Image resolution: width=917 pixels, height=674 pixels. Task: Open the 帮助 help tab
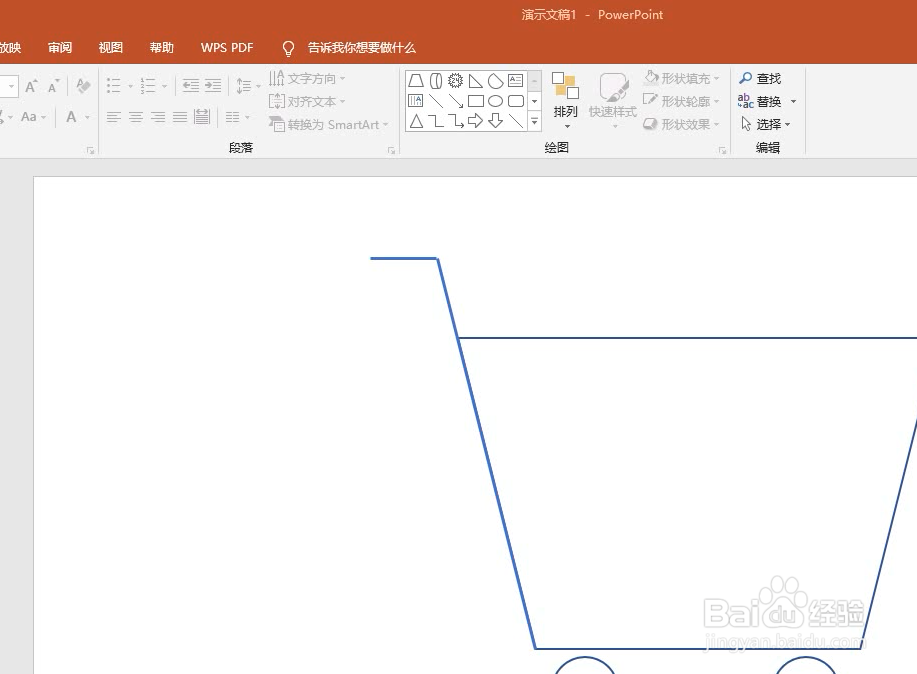point(161,47)
